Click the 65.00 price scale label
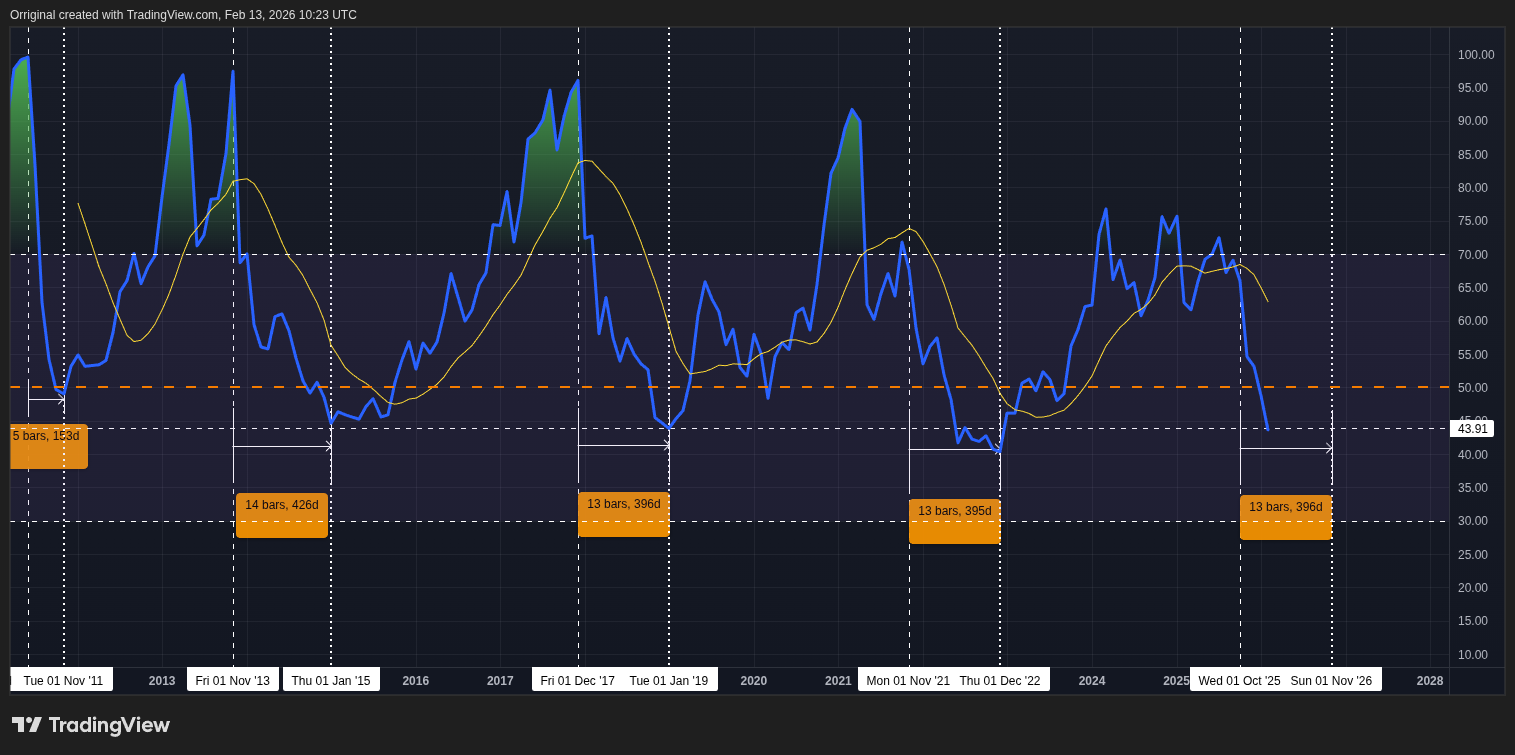This screenshot has height=755, width=1515. point(1473,288)
